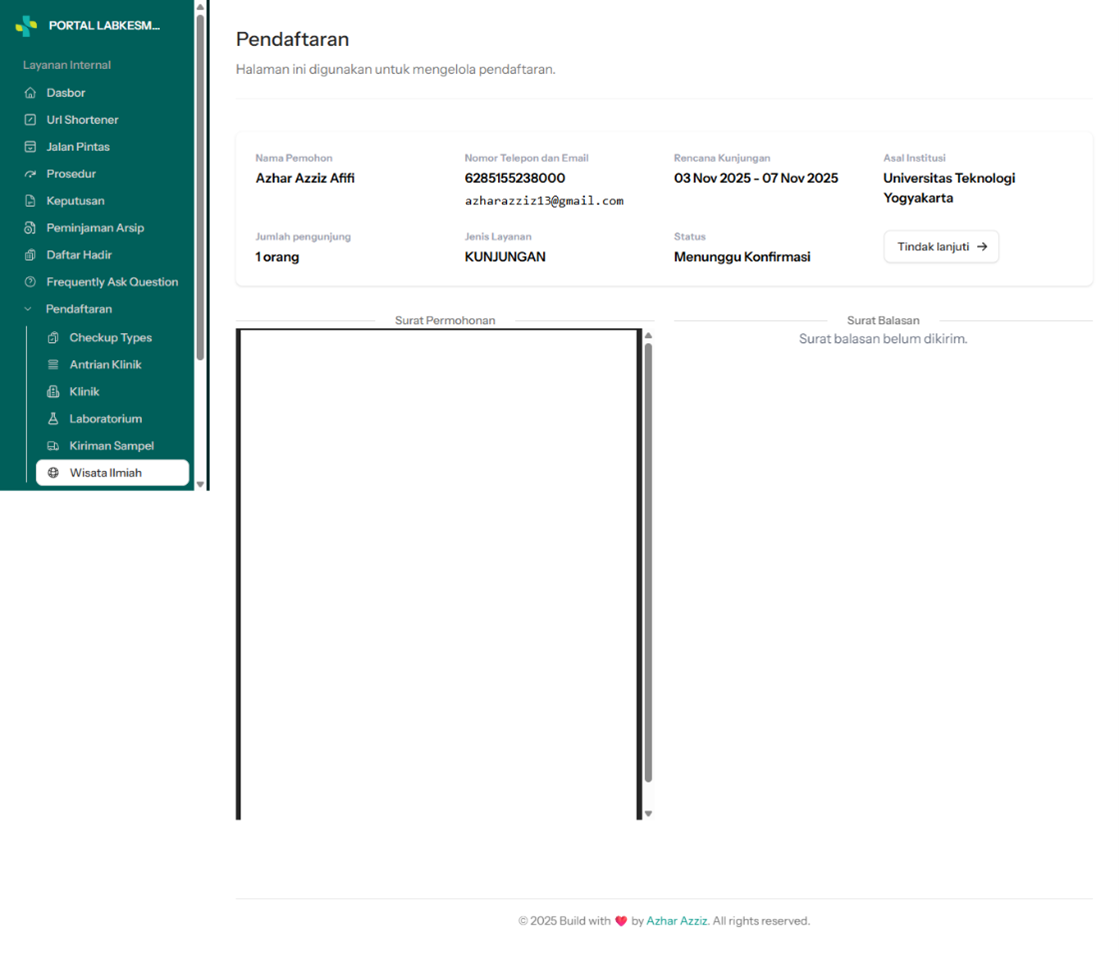The image size is (1119, 955).
Task: Click the phone number 6285155238000
Action: pyautogui.click(x=515, y=178)
